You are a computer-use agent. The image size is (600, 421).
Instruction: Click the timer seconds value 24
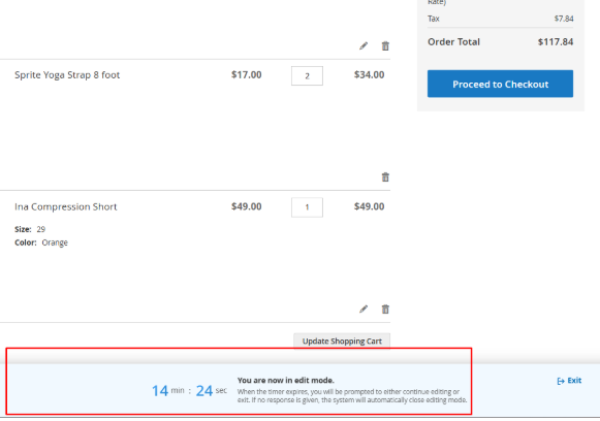point(204,390)
